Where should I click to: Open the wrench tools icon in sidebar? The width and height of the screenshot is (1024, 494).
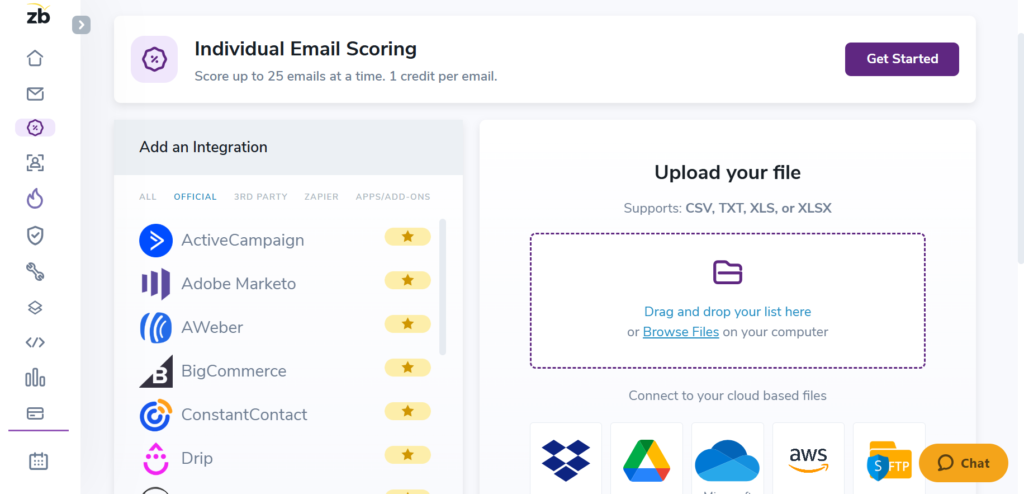[35, 271]
